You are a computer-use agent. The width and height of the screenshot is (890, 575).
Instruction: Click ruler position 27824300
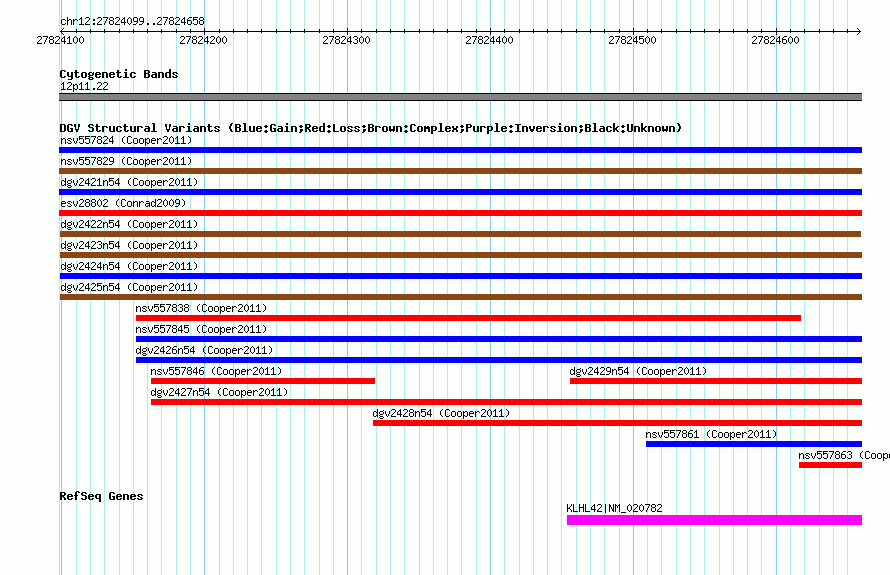pyautogui.click(x=346, y=40)
